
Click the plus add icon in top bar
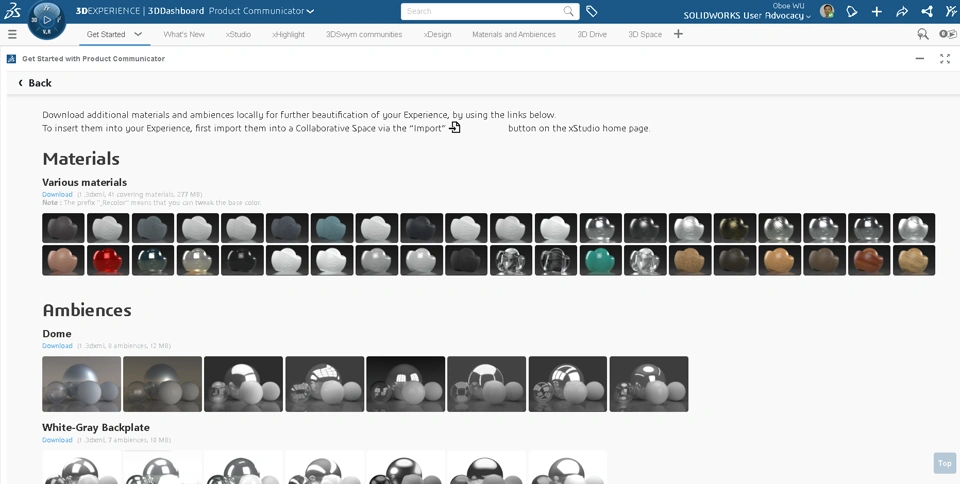[x=877, y=11]
